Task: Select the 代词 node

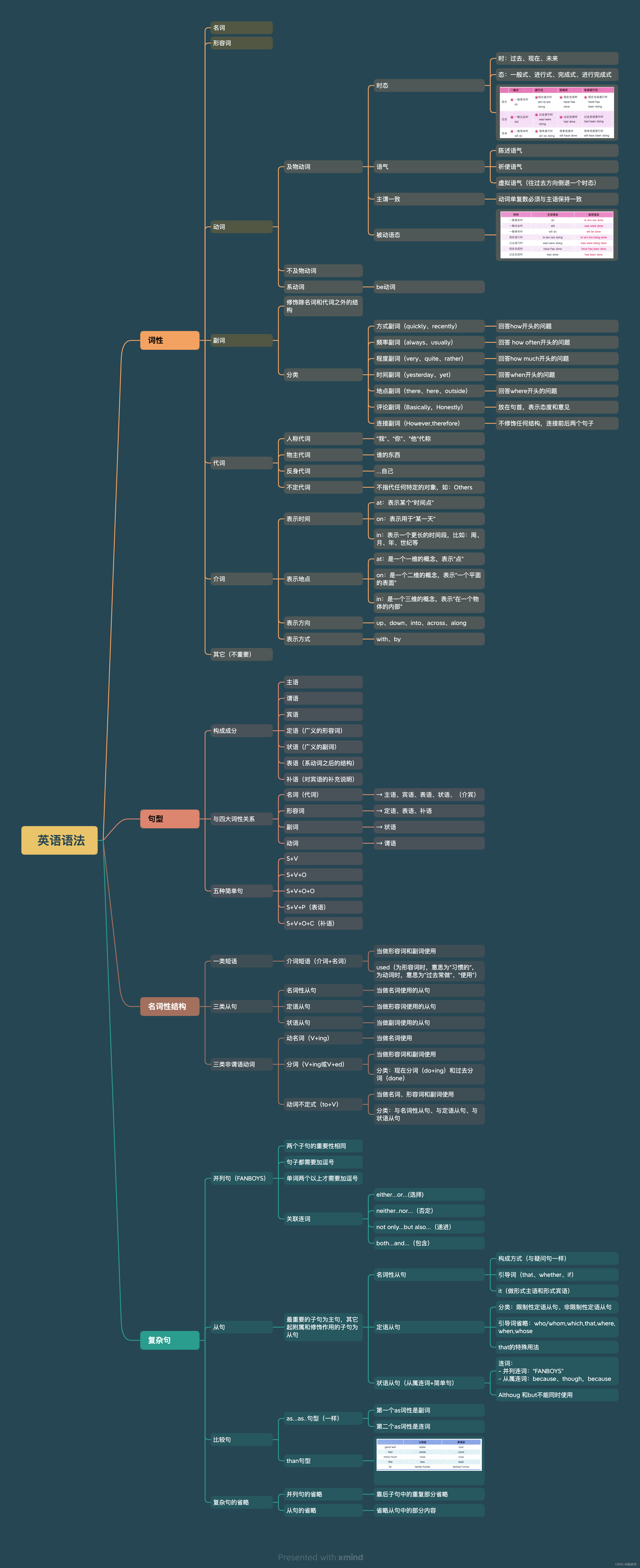Action: pyautogui.click(x=242, y=463)
